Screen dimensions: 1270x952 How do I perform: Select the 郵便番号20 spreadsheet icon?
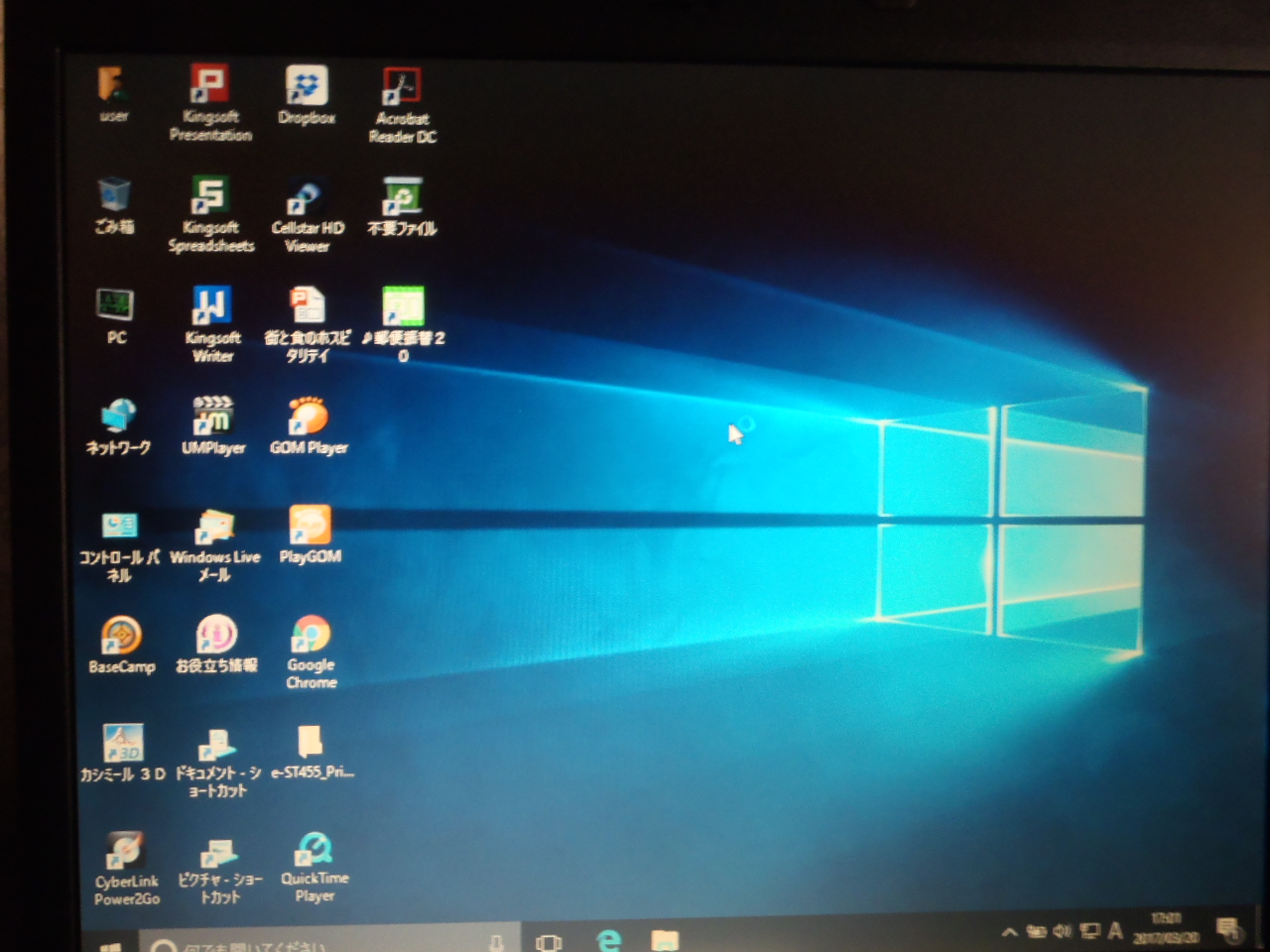(403, 324)
